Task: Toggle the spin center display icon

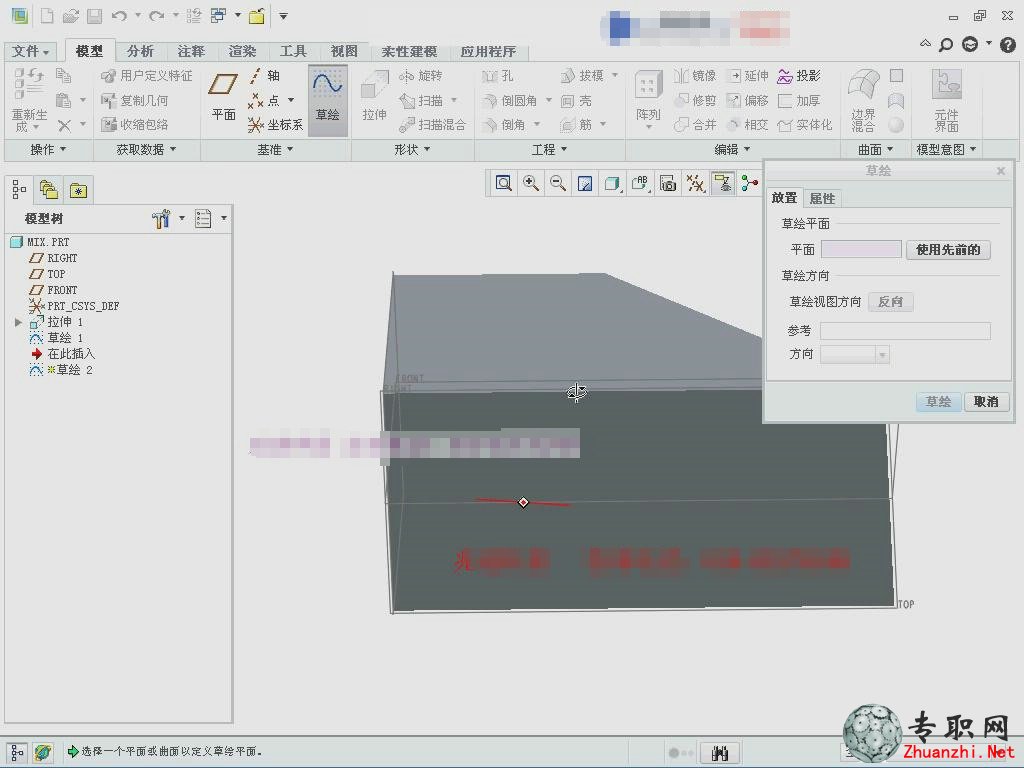Action: pos(750,184)
